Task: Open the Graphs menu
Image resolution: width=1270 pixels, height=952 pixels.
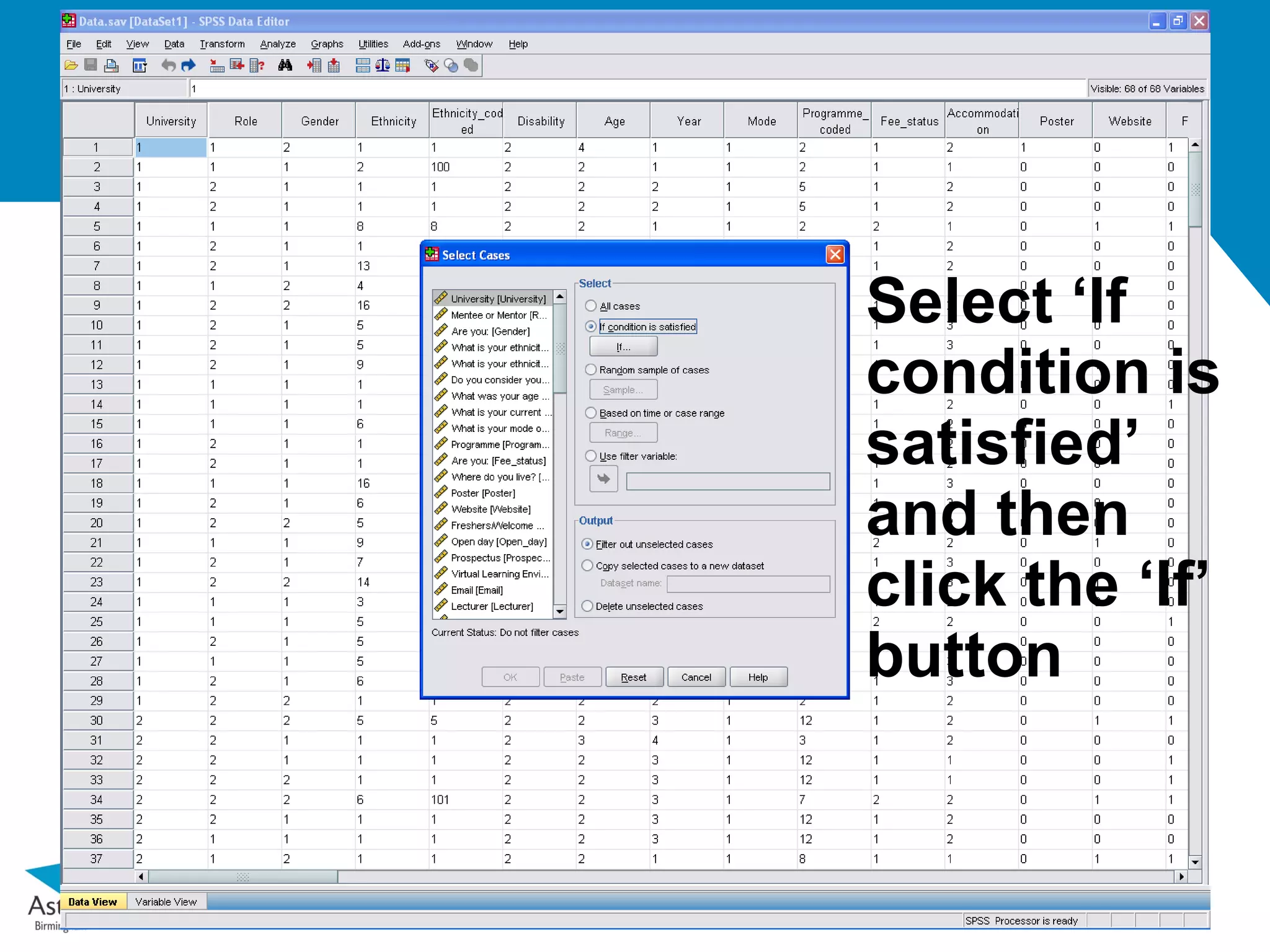Action: [x=327, y=44]
